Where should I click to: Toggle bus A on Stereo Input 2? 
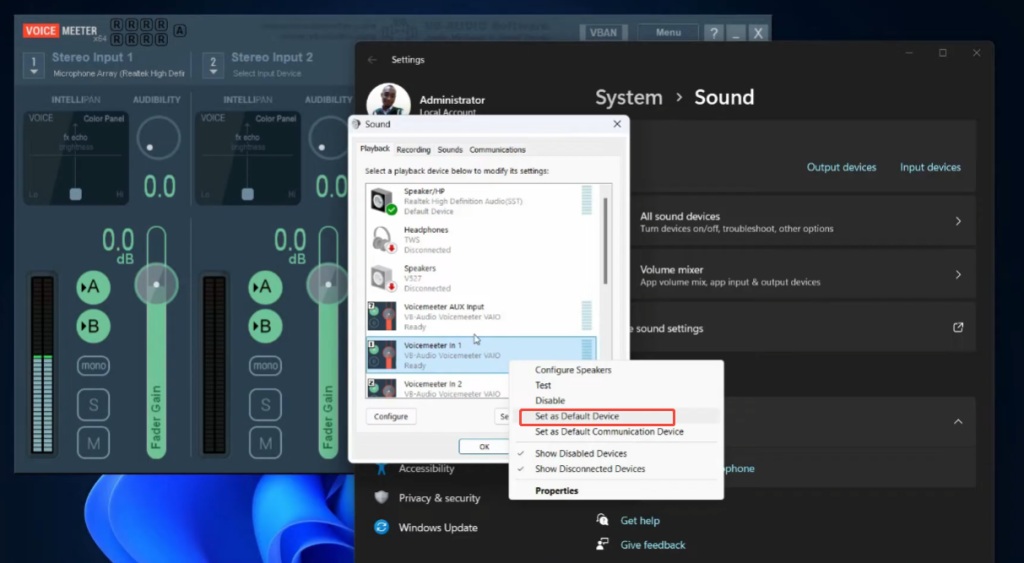pyautogui.click(x=265, y=287)
